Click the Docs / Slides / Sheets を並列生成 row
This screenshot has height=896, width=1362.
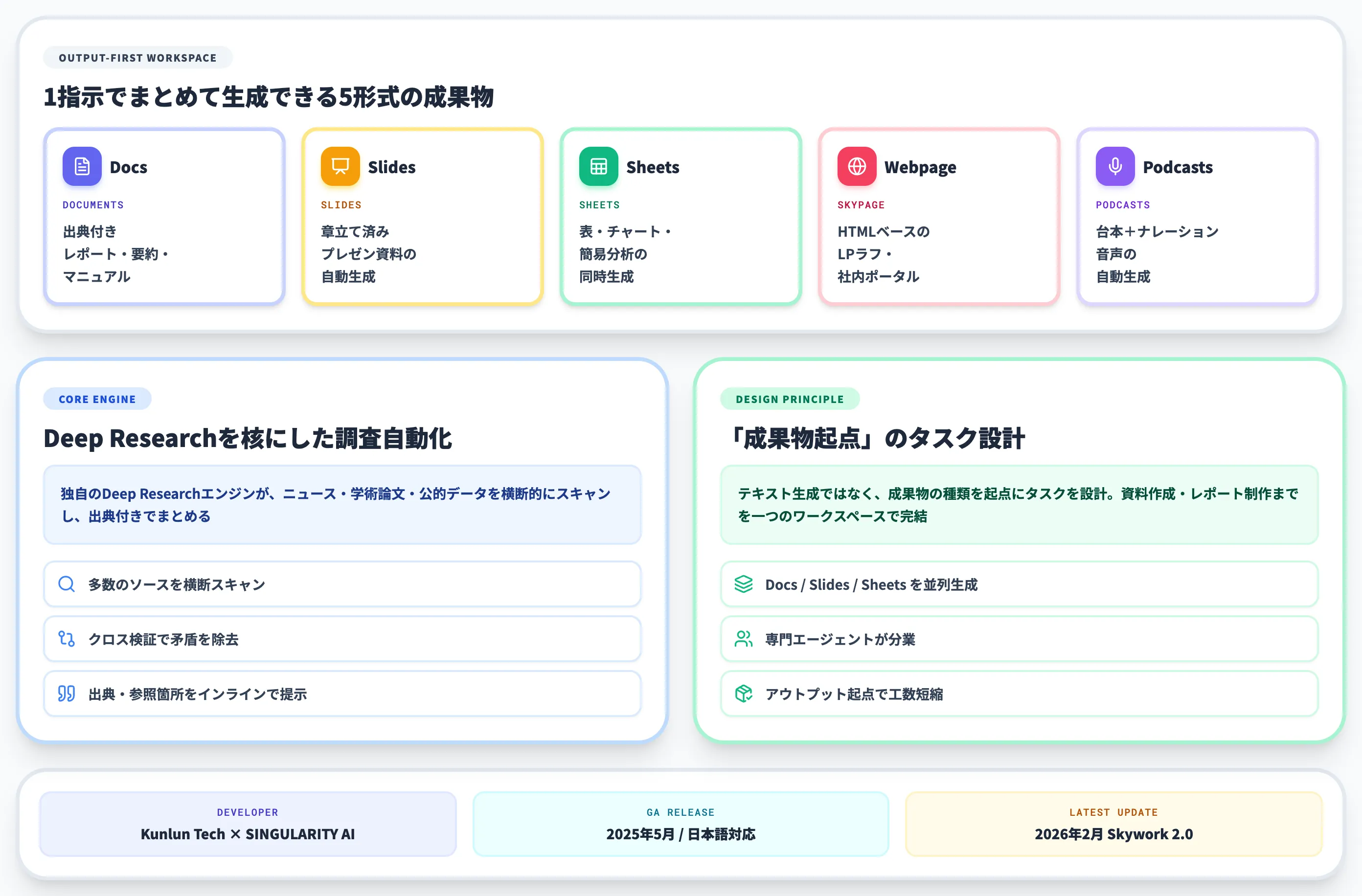(1019, 584)
